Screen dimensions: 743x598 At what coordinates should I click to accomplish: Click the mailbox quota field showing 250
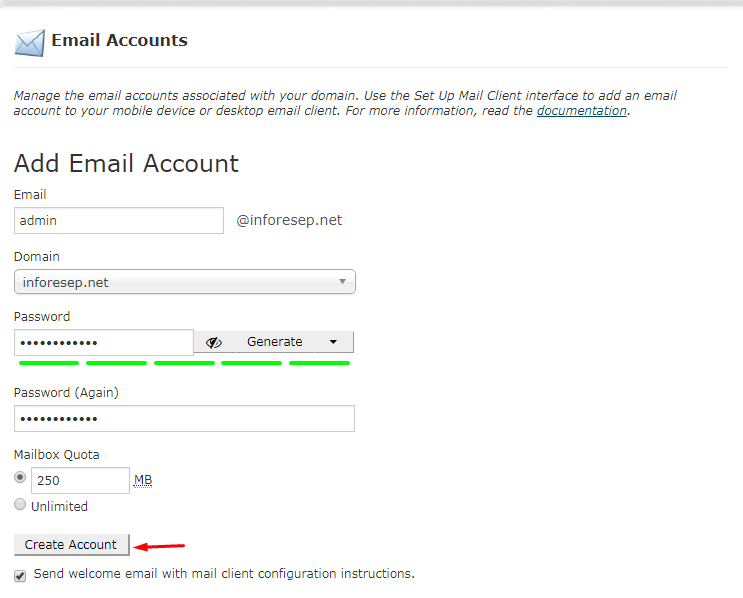[80, 480]
